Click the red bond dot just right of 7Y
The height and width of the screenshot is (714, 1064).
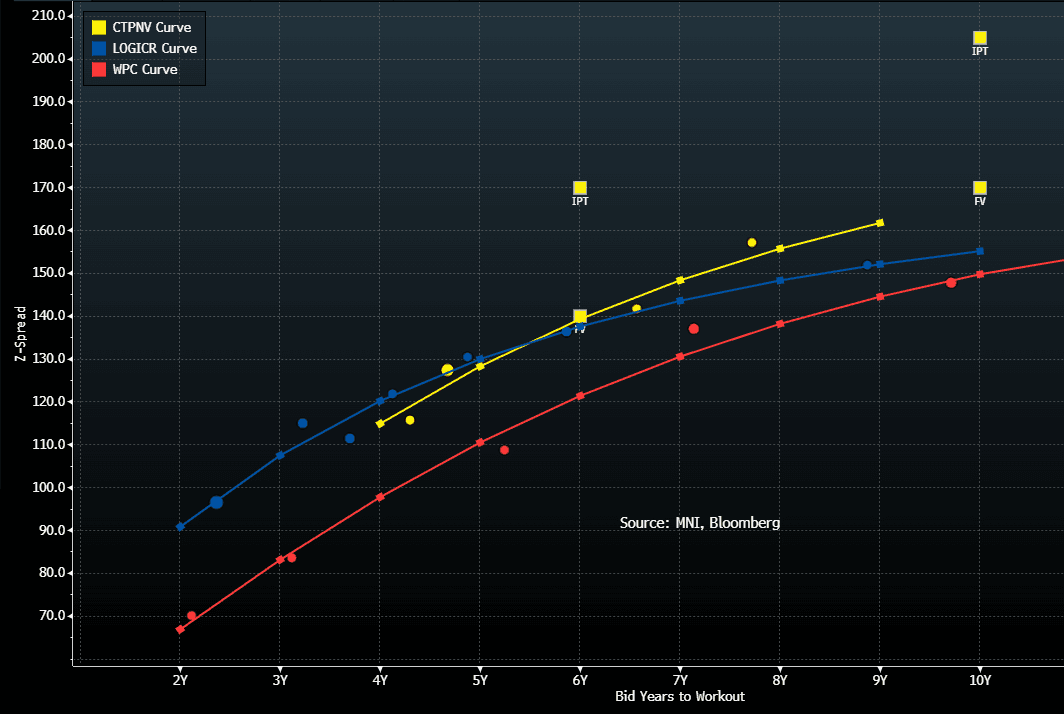click(x=694, y=329)
